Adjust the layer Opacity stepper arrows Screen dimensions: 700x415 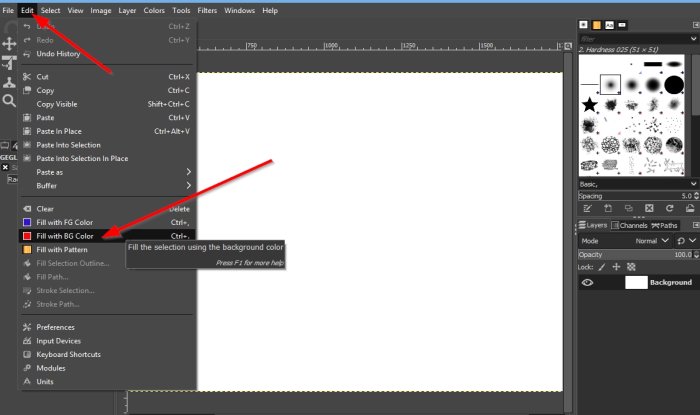coord(696,255)
